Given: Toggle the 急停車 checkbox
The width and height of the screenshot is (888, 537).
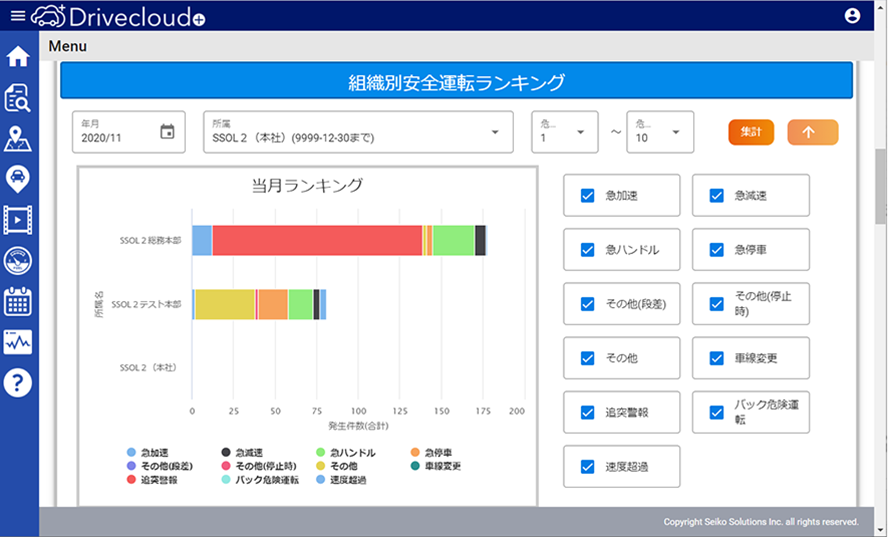Looking at the screenshot, I should [x=716, y=250].
